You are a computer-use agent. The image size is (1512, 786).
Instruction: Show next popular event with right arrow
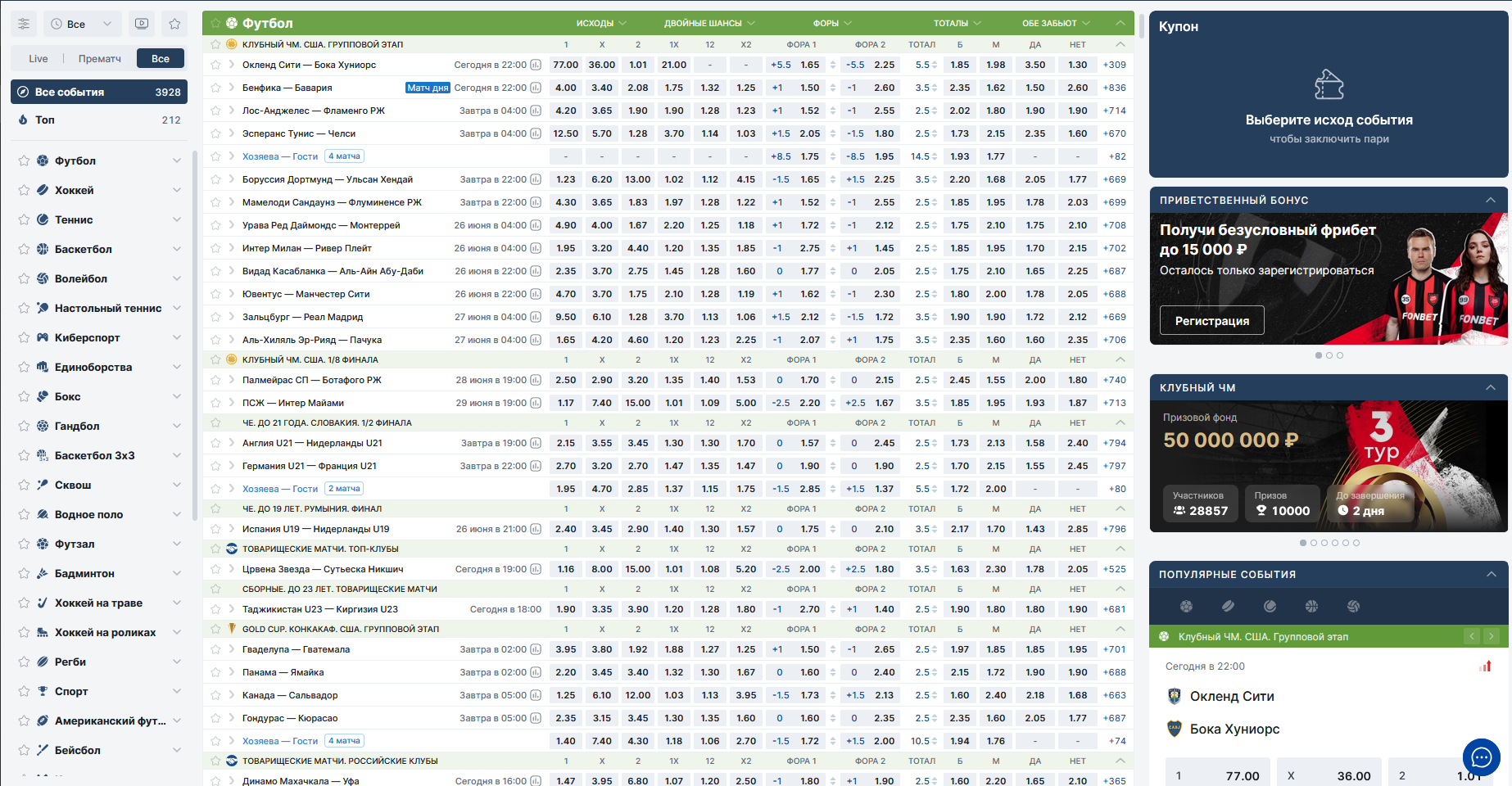(x=1491, y=636)
